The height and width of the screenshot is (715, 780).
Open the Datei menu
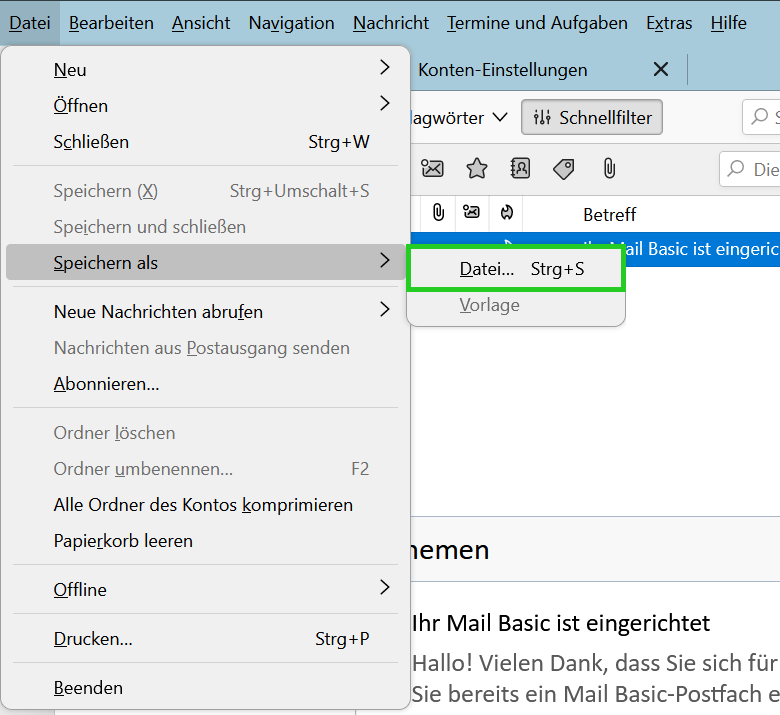[30, 23]
